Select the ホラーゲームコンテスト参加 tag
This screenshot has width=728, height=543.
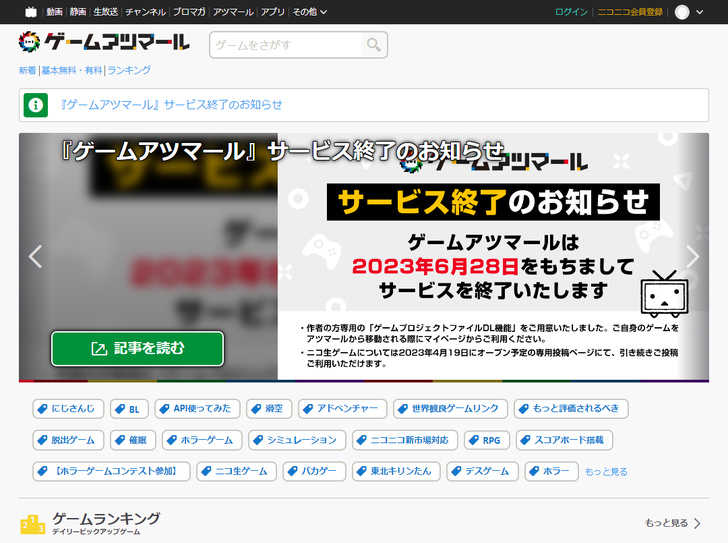(111, 472)
